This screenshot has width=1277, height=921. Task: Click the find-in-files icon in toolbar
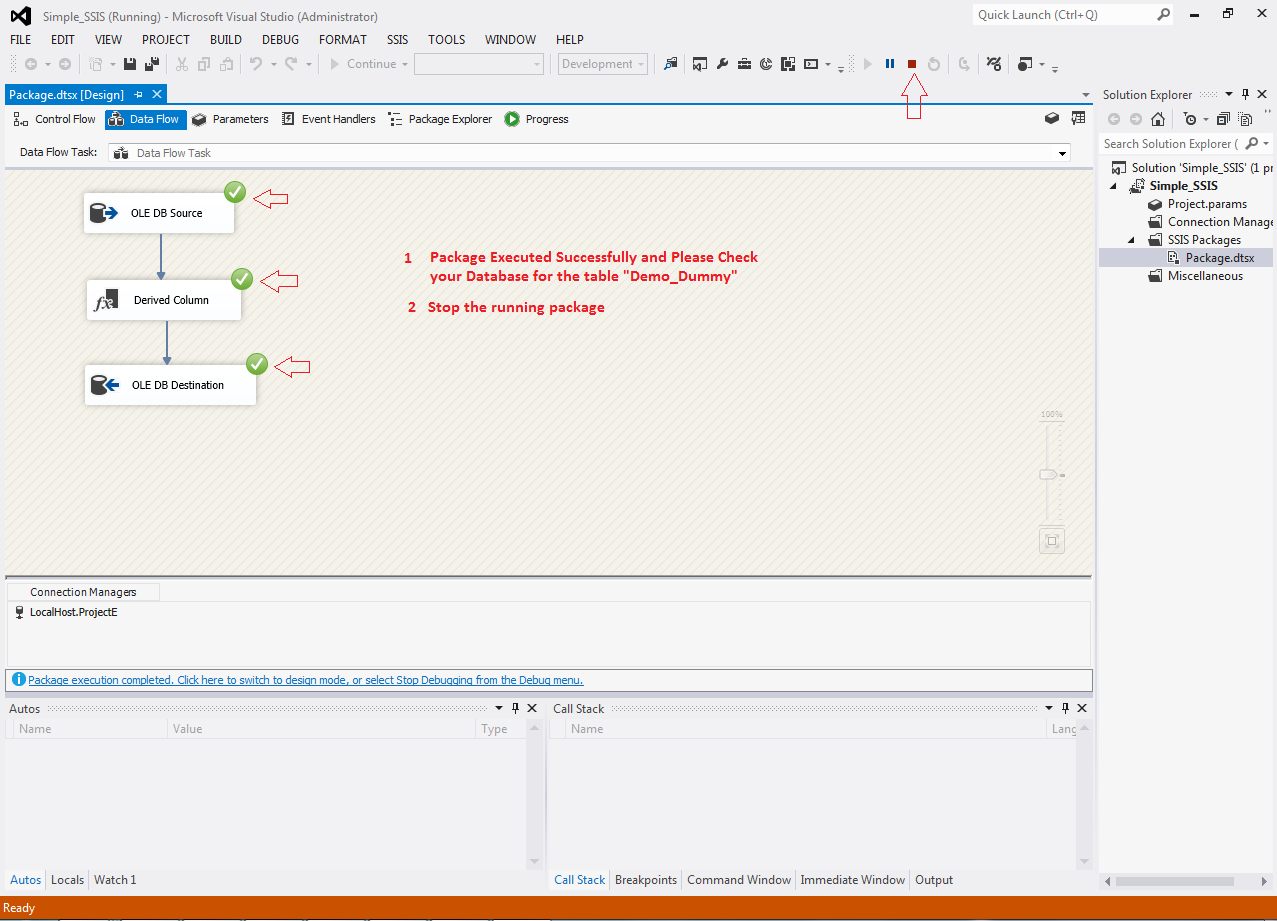click(x=670, y=64)
